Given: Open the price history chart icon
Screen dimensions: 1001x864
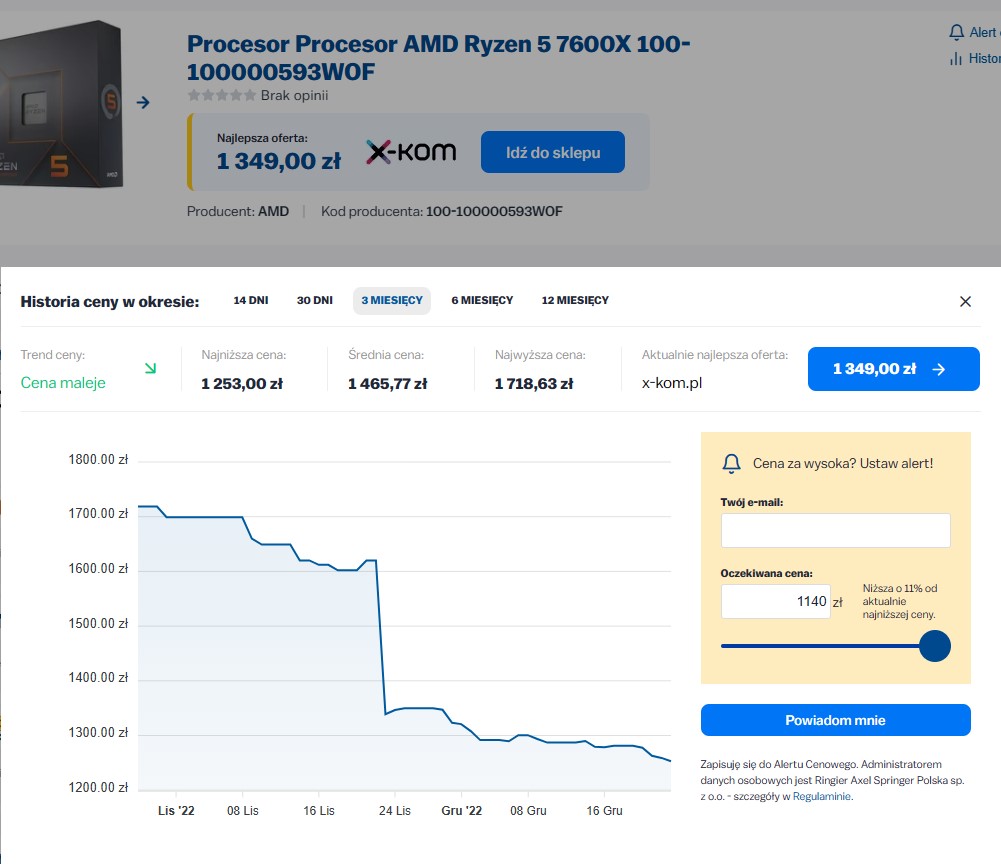Looking at the screenshot, I should (956, 59).
